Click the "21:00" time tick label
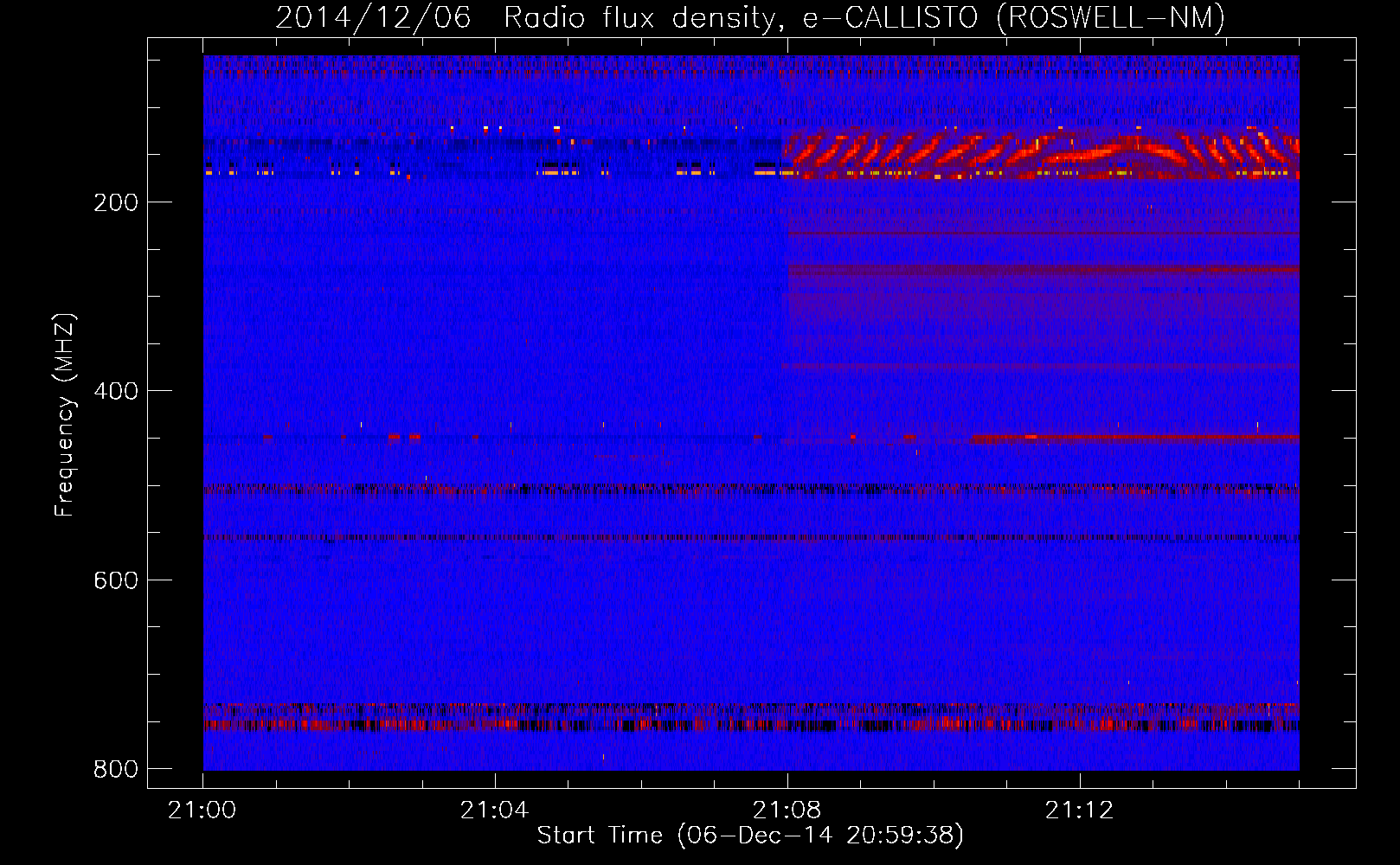This screenshot has width=1400, height=865. click(202, 811)
